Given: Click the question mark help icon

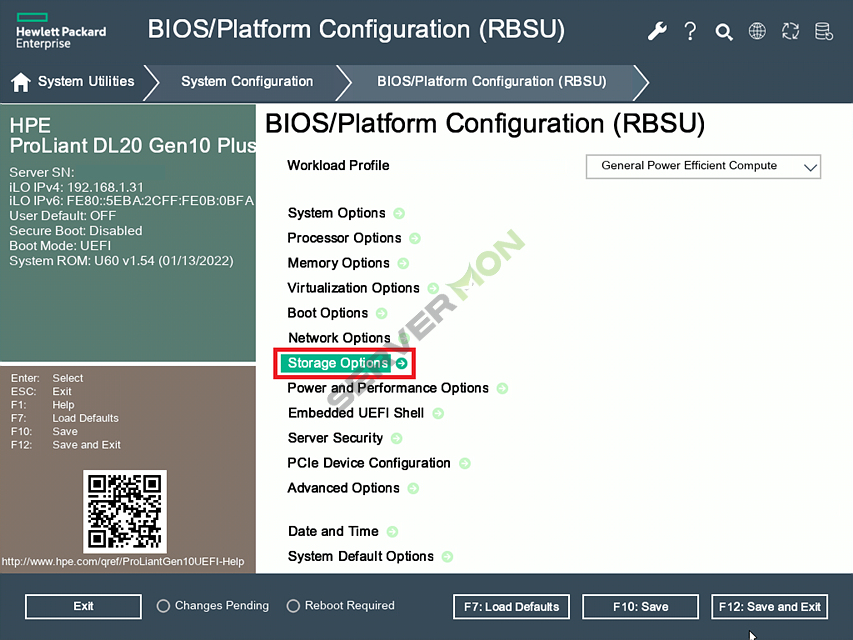Looking at the screenshot, I should click(690, 31).
